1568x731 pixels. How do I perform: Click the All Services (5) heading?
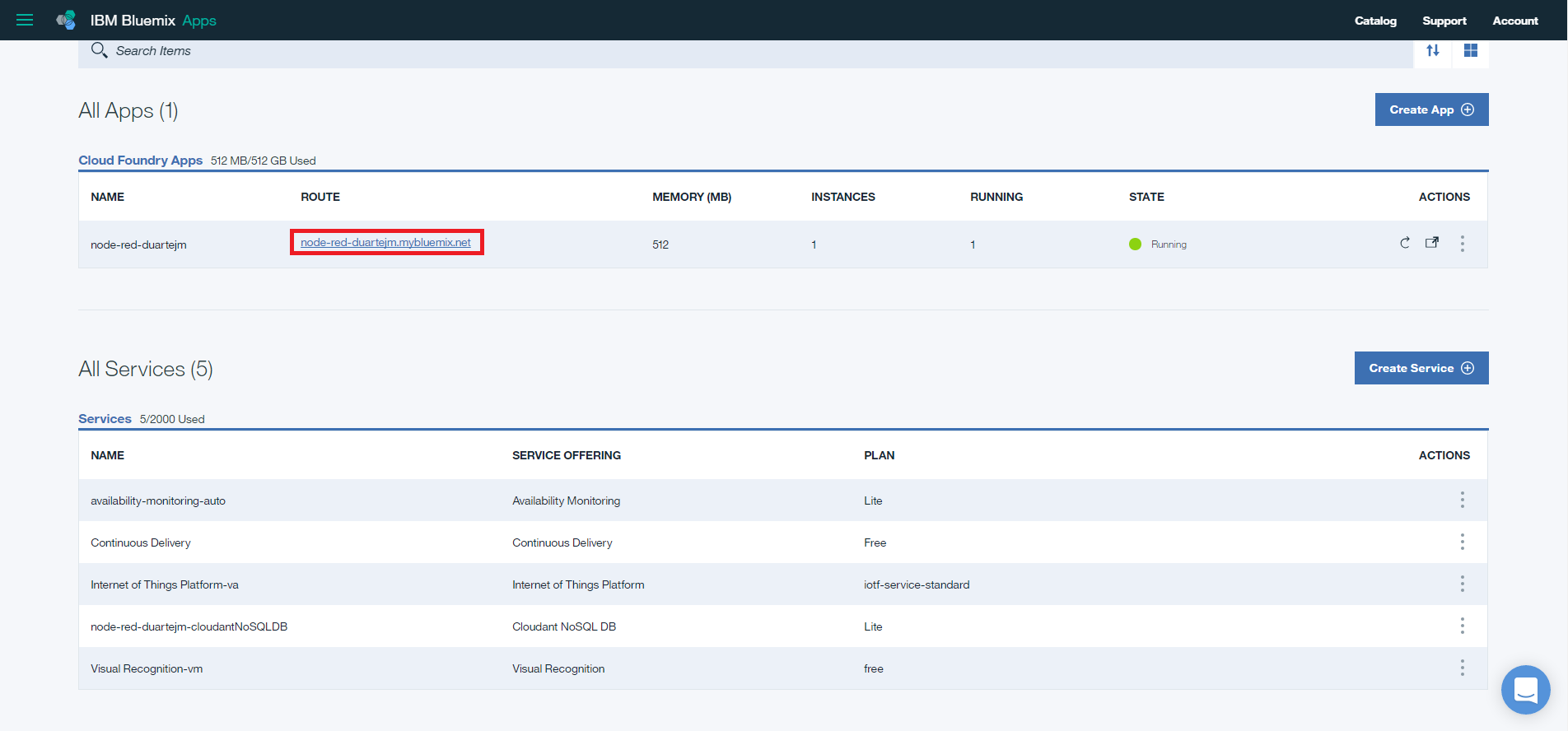coord(146,369)
